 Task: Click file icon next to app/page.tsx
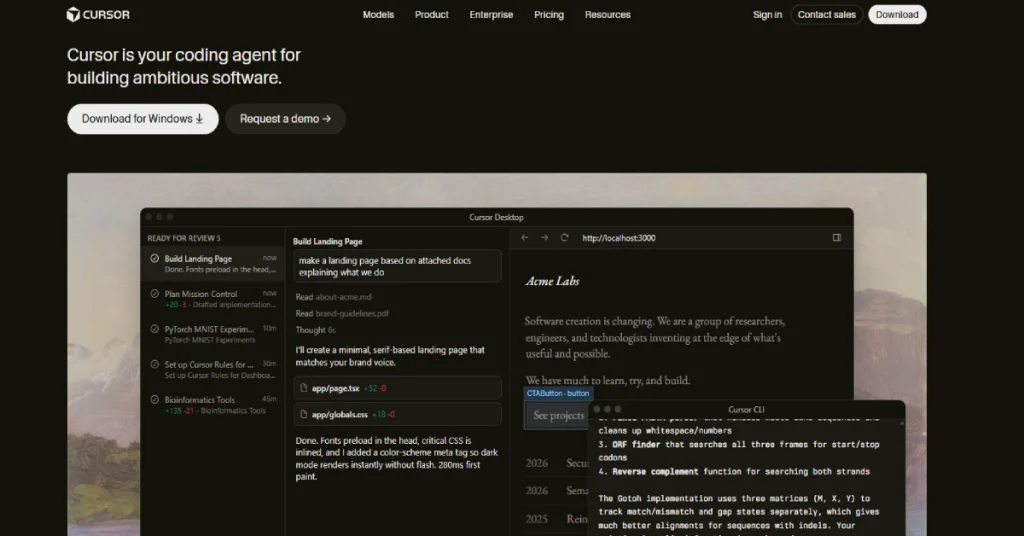304,388
